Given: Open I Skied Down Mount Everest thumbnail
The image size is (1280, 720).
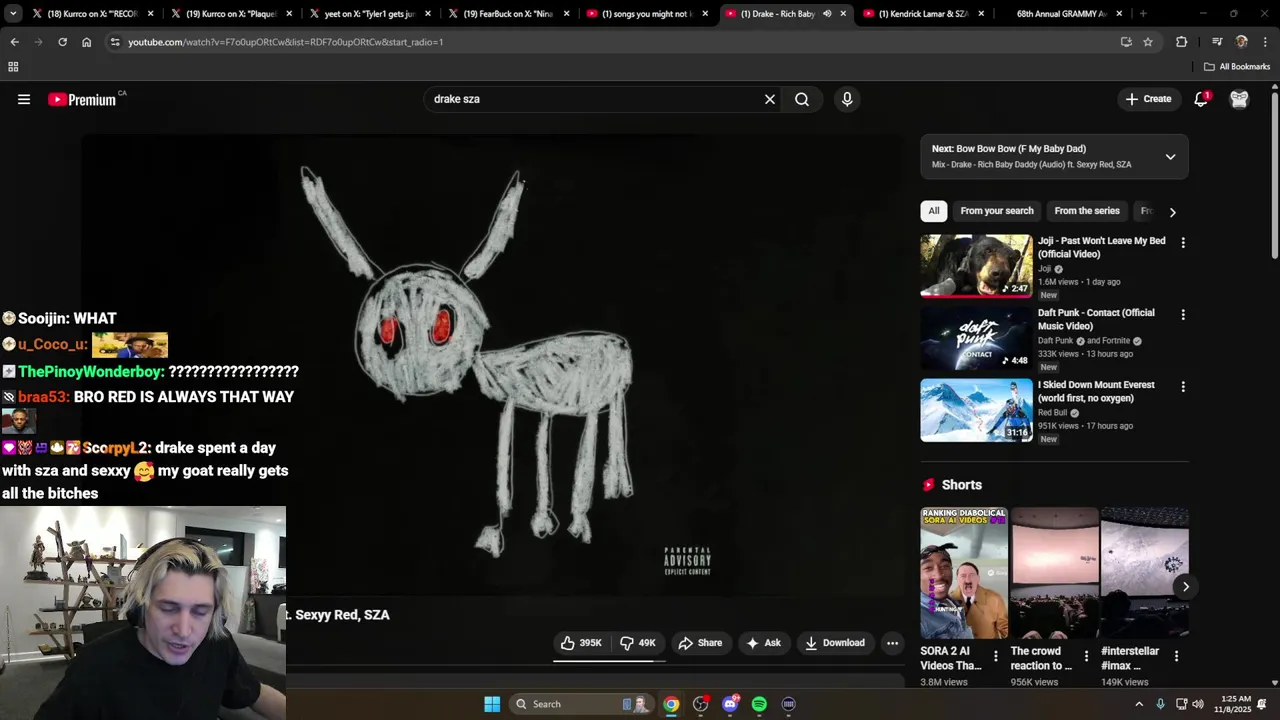Looking at the screenshot, I should (x=976, y=410).
